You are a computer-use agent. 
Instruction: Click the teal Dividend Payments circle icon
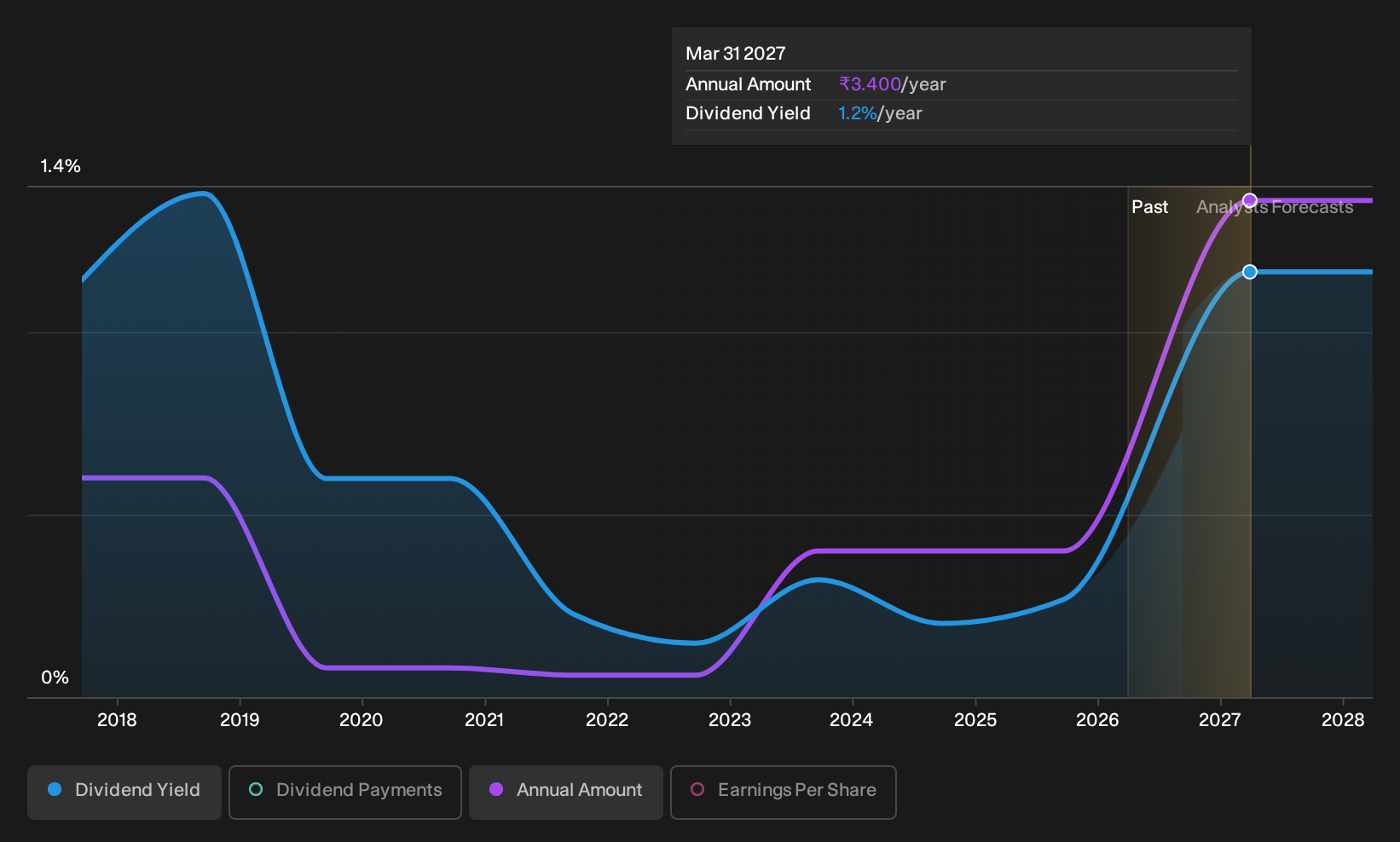256,789
